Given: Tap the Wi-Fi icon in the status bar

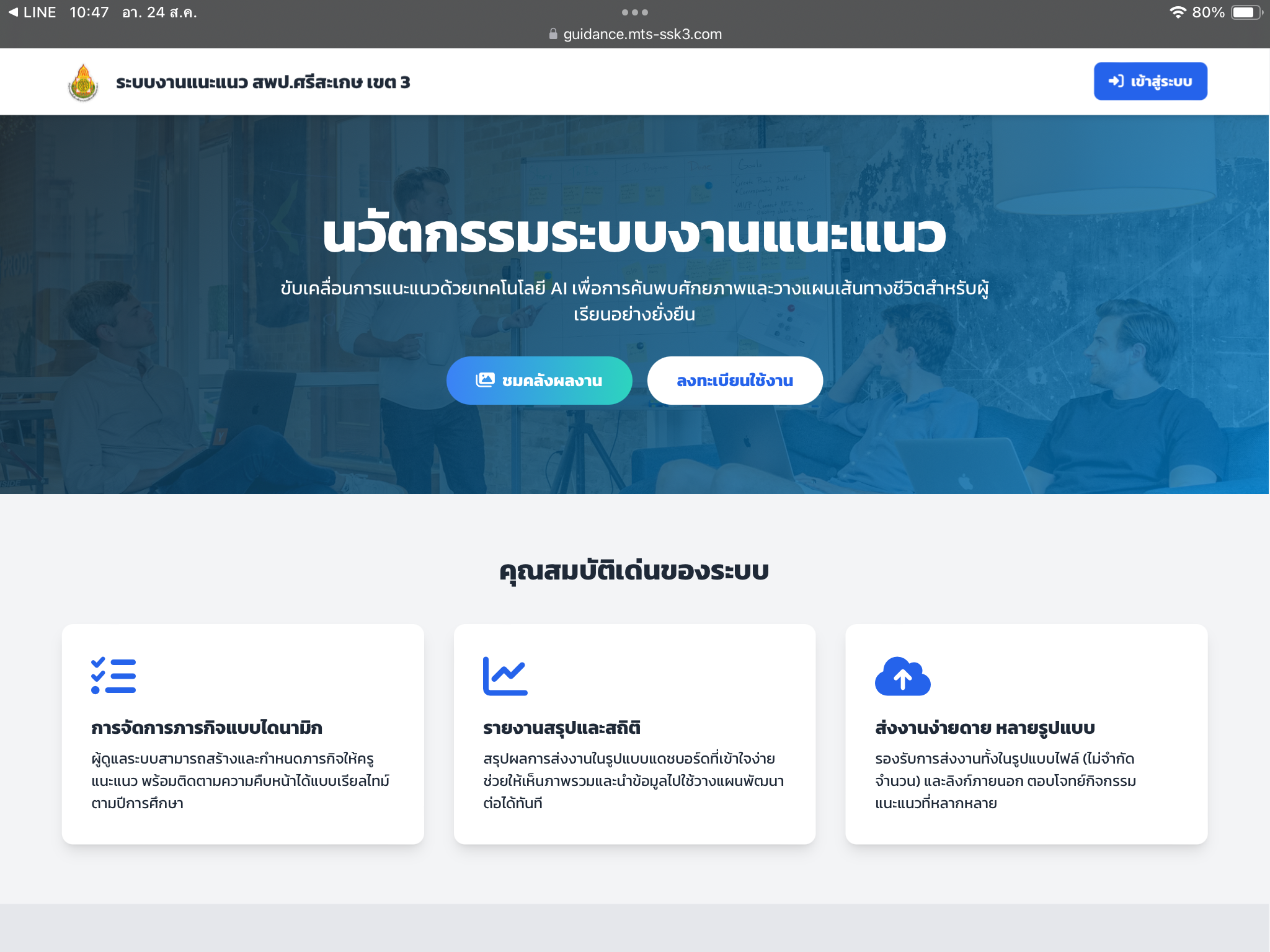Looking at the screenshot, I should tap(1177, 11).
